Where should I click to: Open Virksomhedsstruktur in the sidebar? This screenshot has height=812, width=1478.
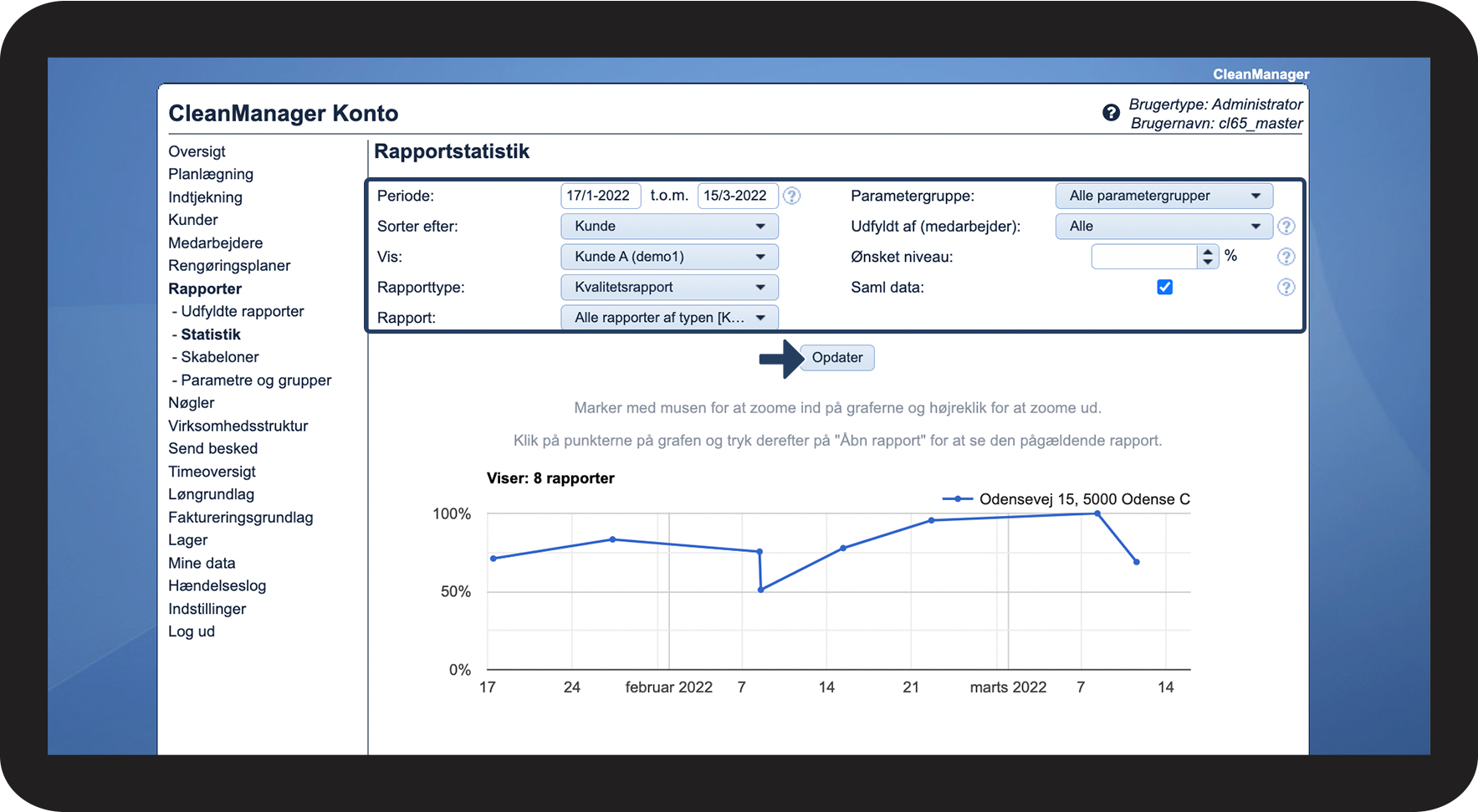coord(238,426)
